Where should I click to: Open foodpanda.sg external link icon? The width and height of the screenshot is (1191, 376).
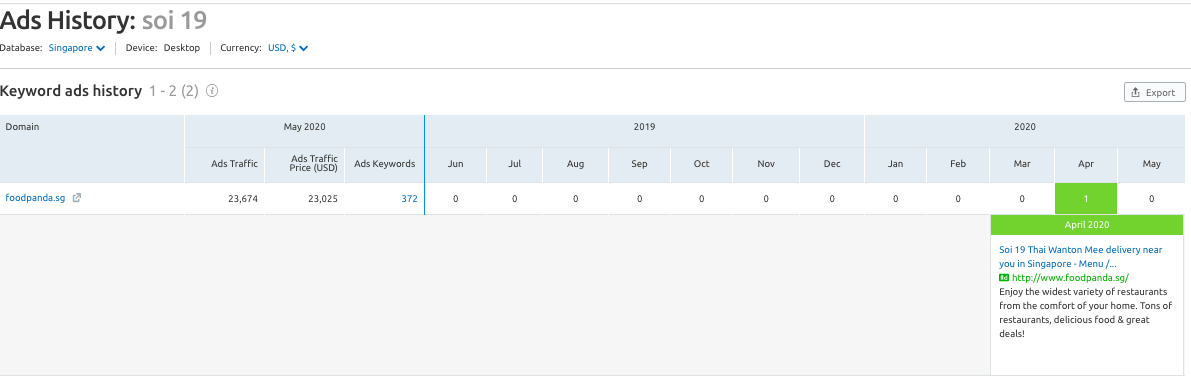(x=77, y=198)
